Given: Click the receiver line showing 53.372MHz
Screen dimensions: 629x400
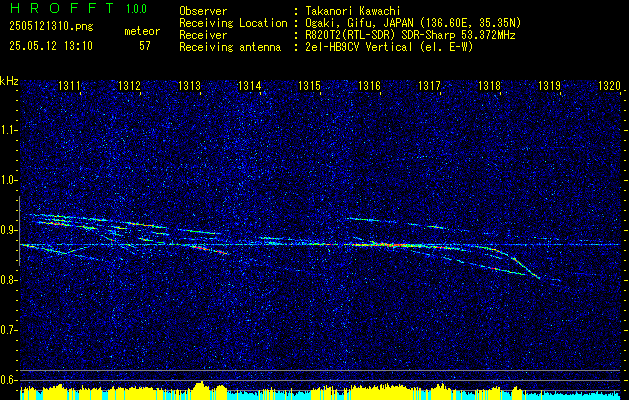Looking at the screenshot, I should (410, 35).
